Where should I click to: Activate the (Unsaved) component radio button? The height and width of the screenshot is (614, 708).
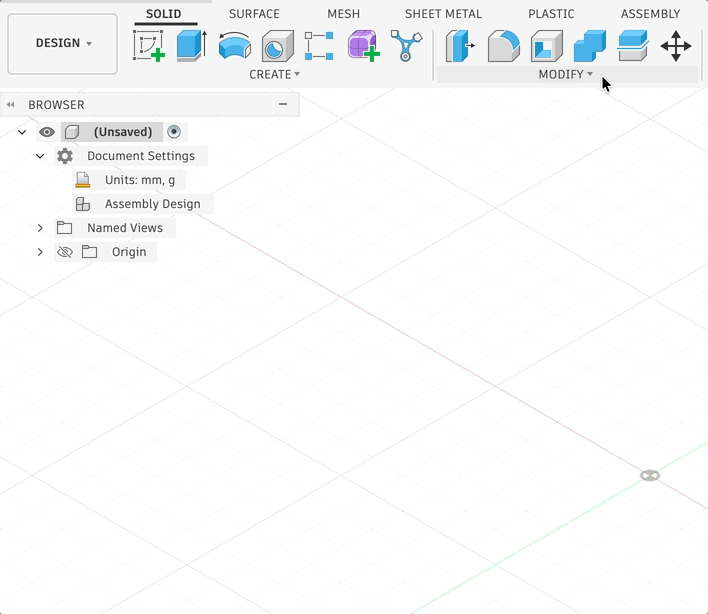[x=174, y=131]
